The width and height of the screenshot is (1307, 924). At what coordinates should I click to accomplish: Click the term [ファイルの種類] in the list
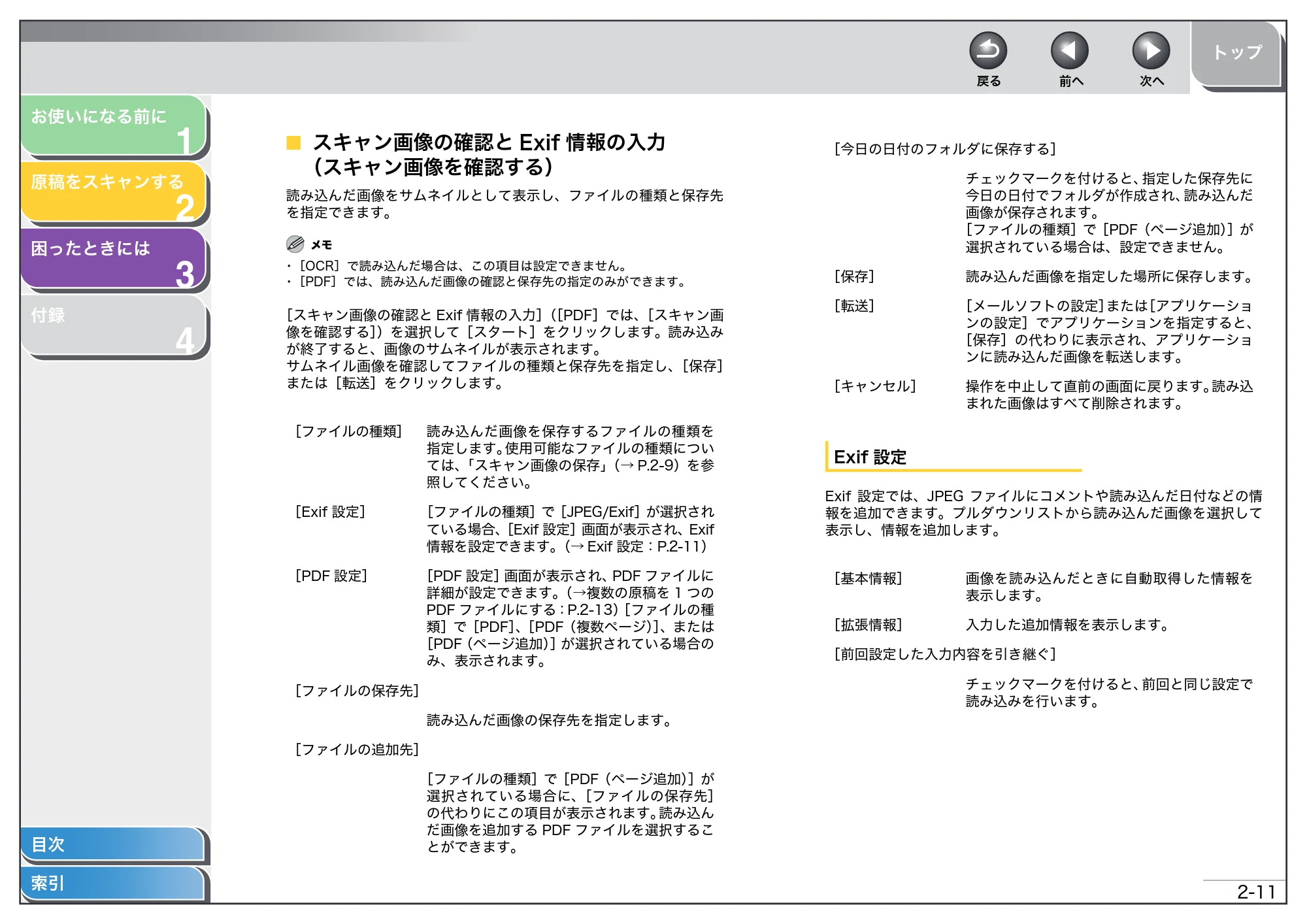pyautogui.click(x=348, y=431)
